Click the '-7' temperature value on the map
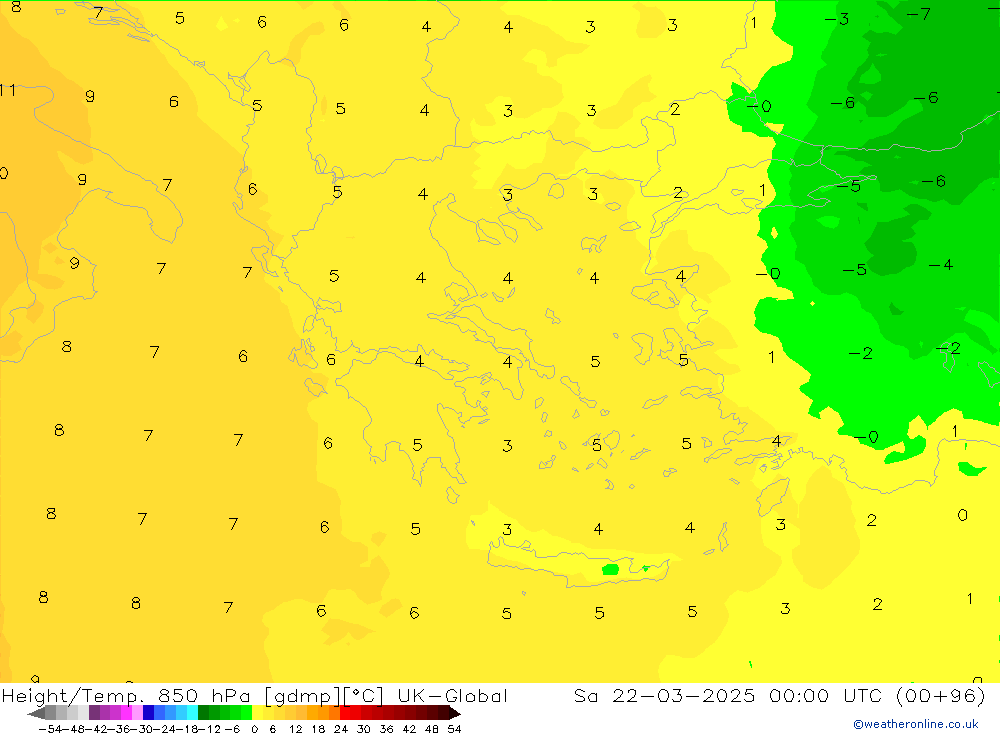 (x=919, y=13)
